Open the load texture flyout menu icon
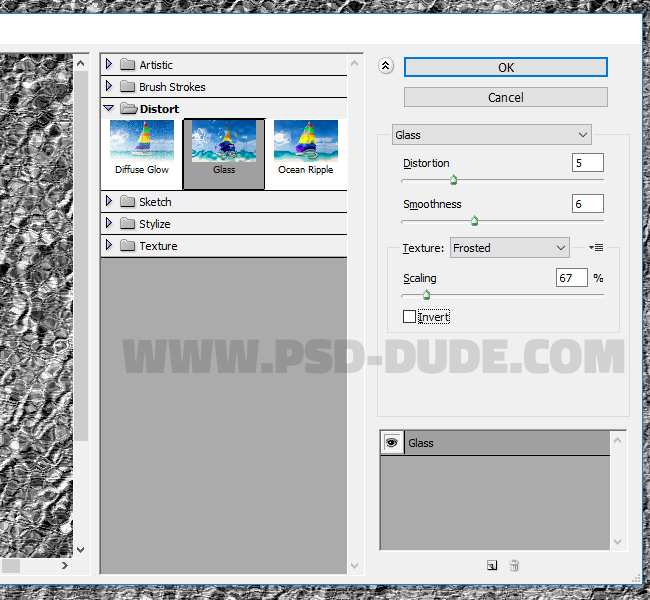The image size is (650, 600). 596,248
